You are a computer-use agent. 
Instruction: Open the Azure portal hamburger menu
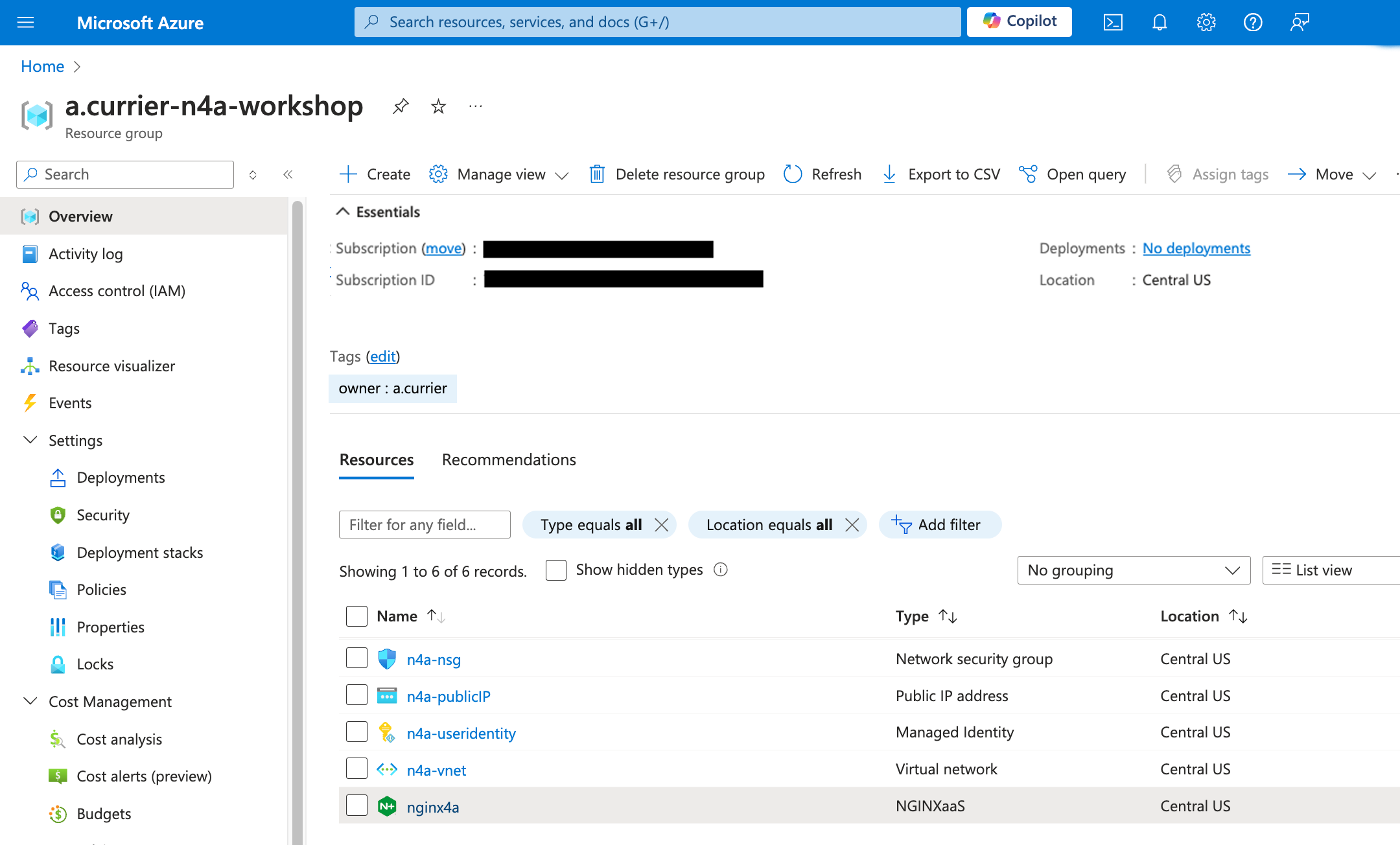(25, 23)
